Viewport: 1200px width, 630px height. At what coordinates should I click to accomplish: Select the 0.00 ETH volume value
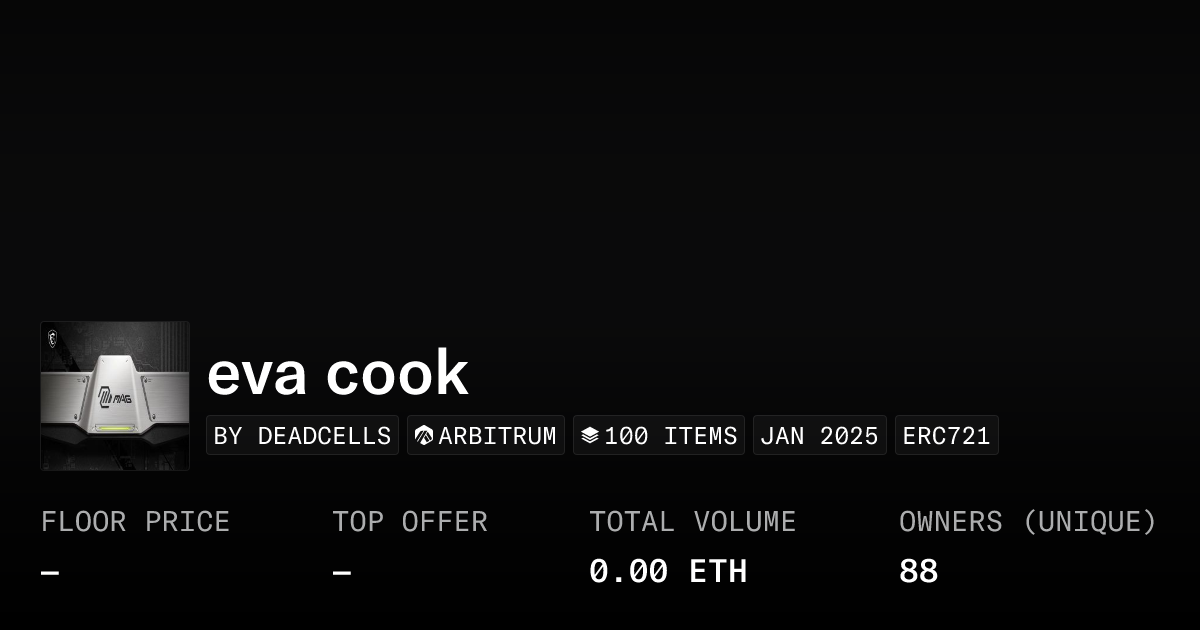(x=667, y=572)
